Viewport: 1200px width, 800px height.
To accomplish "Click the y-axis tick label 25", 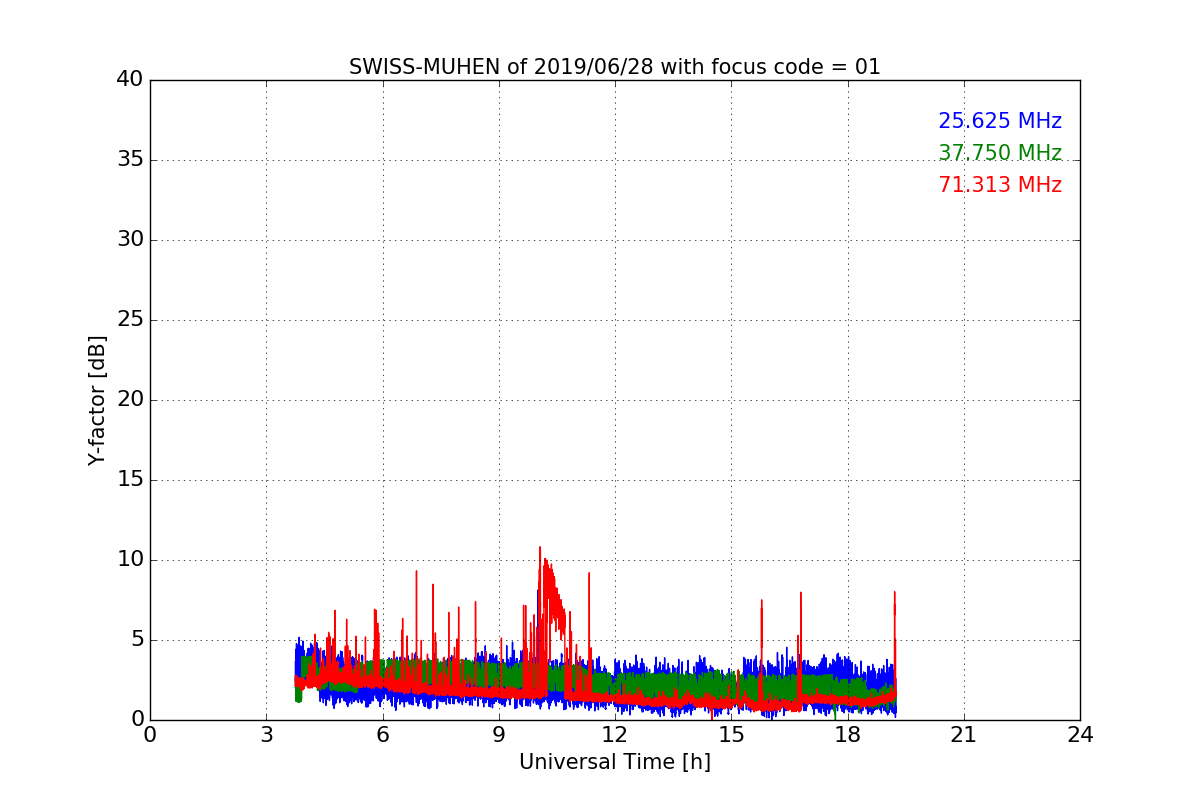I will pyautogui.click(x=130, y=320).
